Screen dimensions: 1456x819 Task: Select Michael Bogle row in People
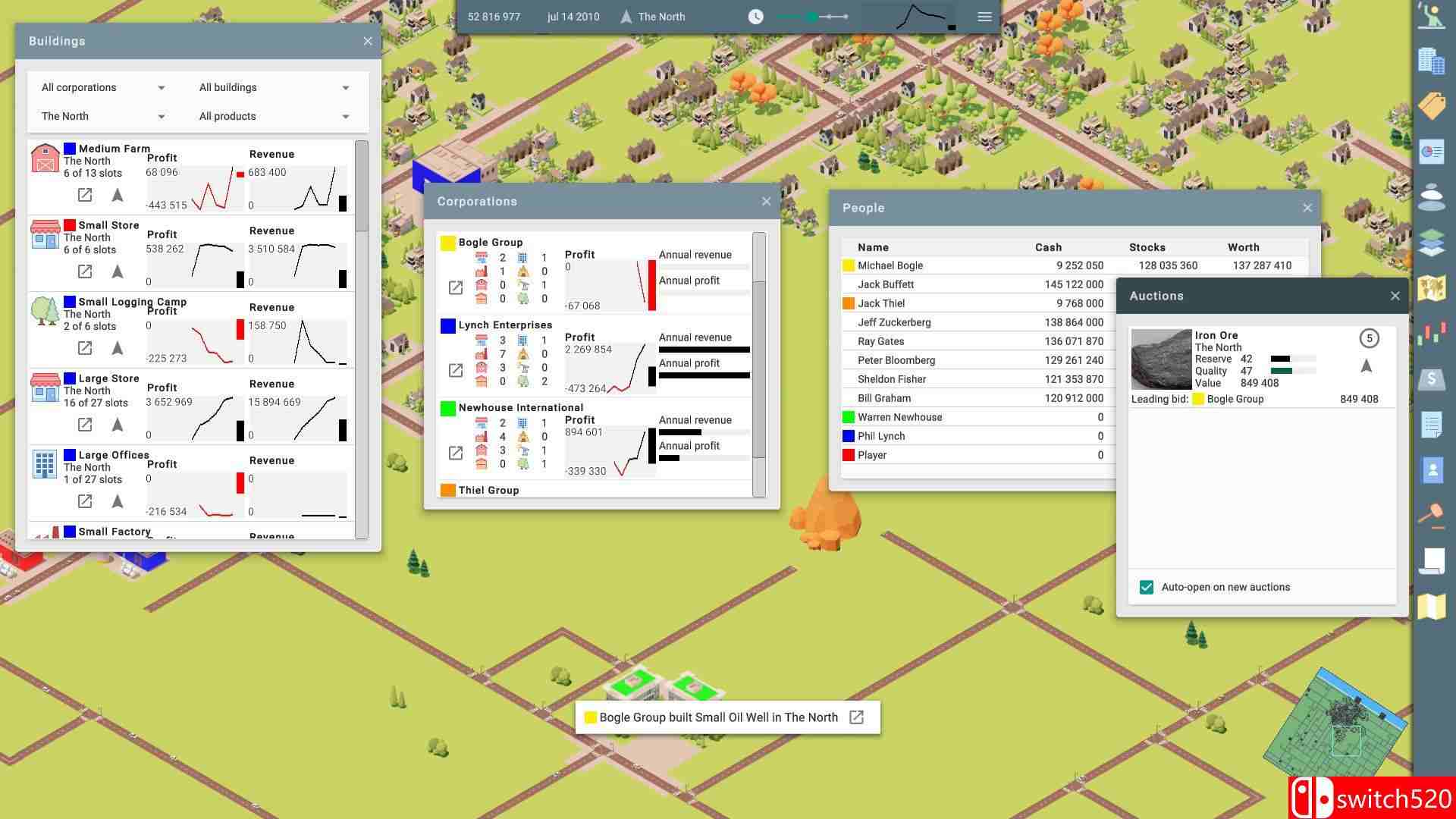pyautogui.click(x=890, y=265)
